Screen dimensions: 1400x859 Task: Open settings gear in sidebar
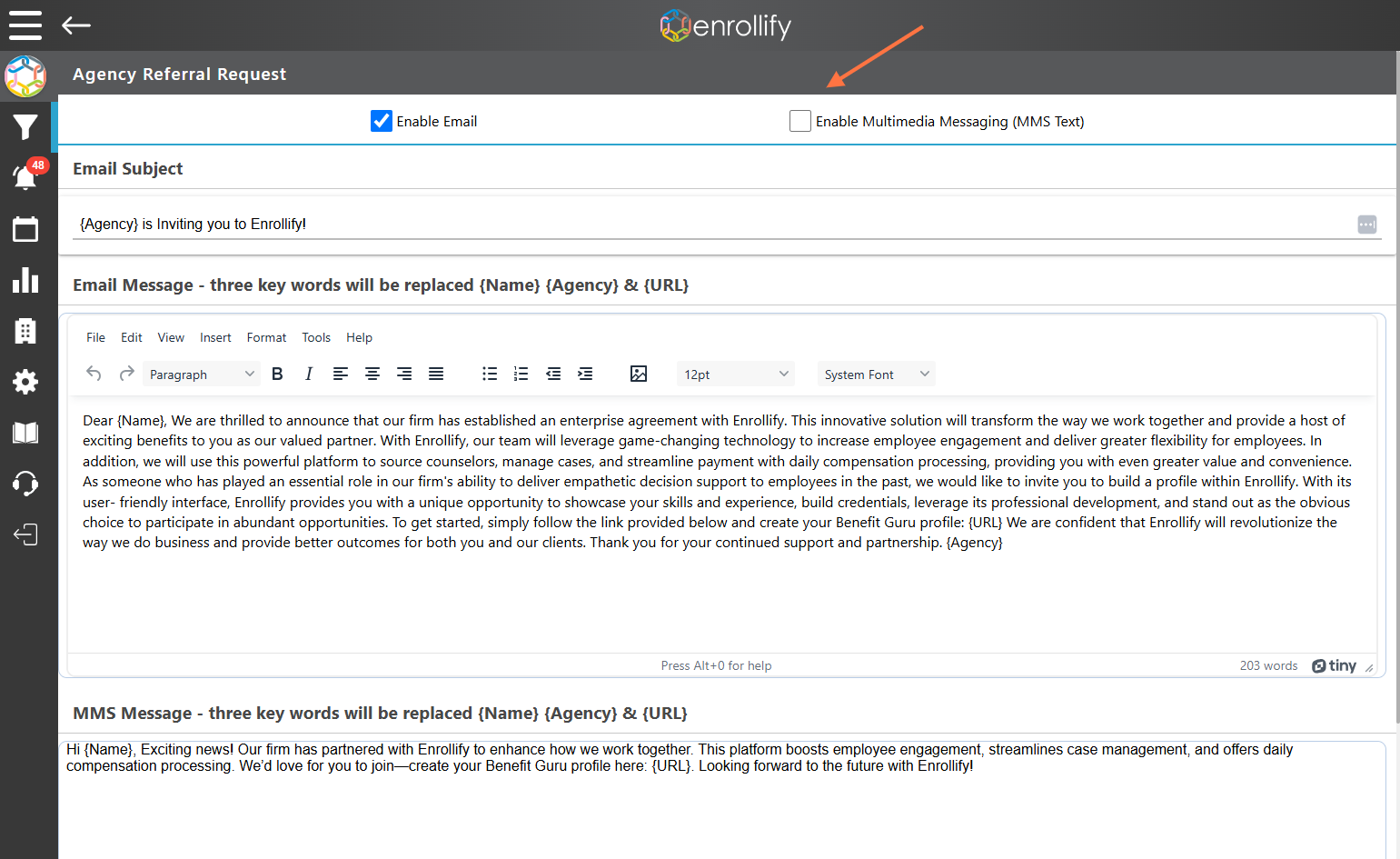[x=25, y=382]
